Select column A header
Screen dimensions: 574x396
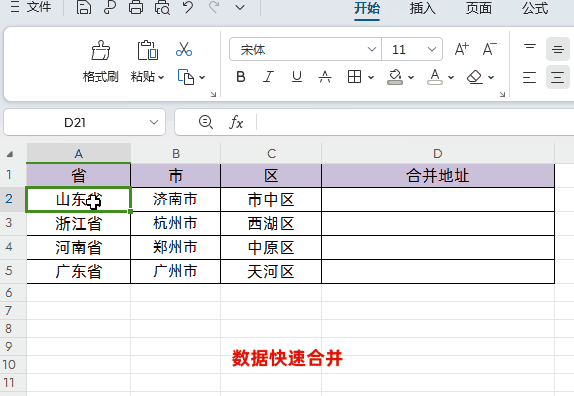(x=79, y=154)
